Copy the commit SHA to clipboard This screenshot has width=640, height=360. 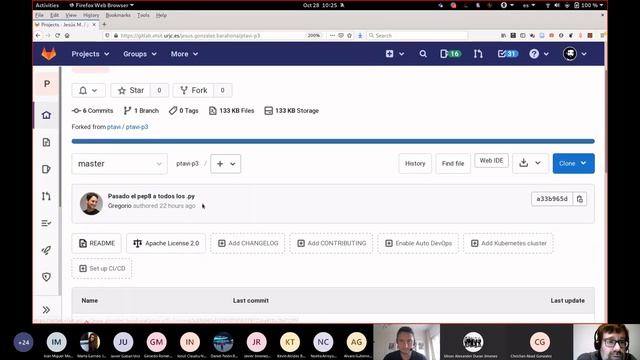(x=580, y=199)
